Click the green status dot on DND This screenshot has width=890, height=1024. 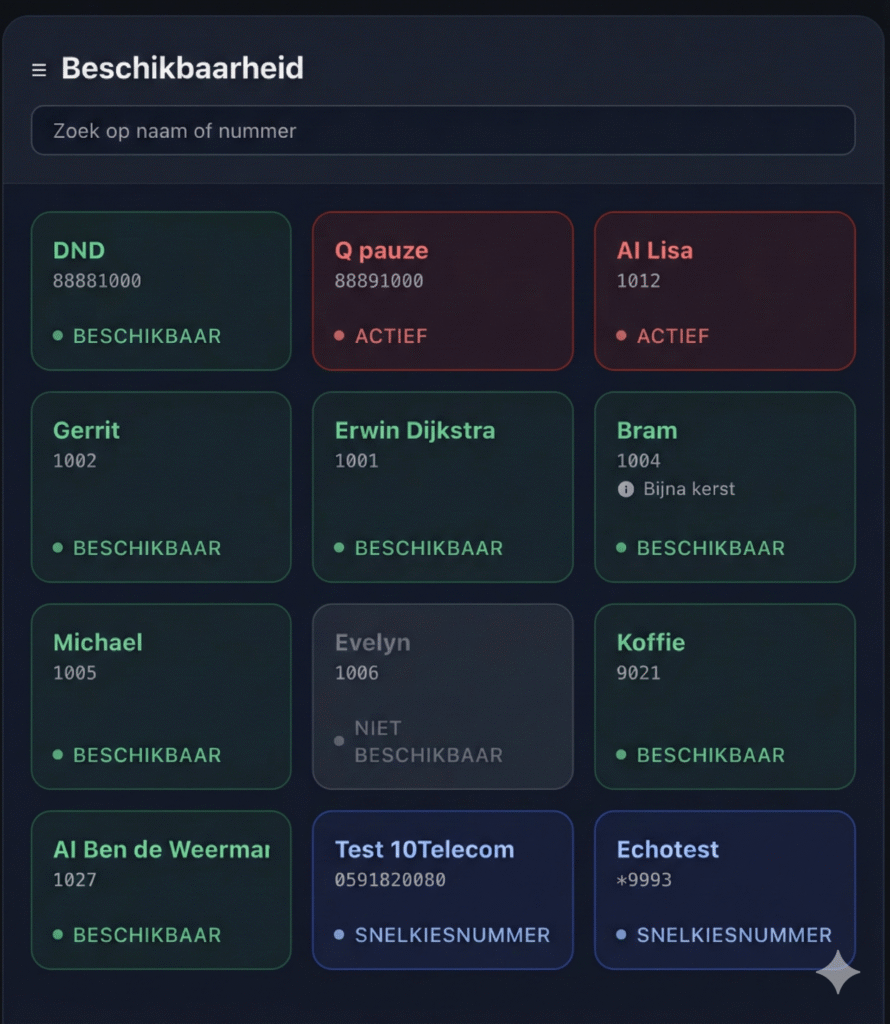point(58,336)
